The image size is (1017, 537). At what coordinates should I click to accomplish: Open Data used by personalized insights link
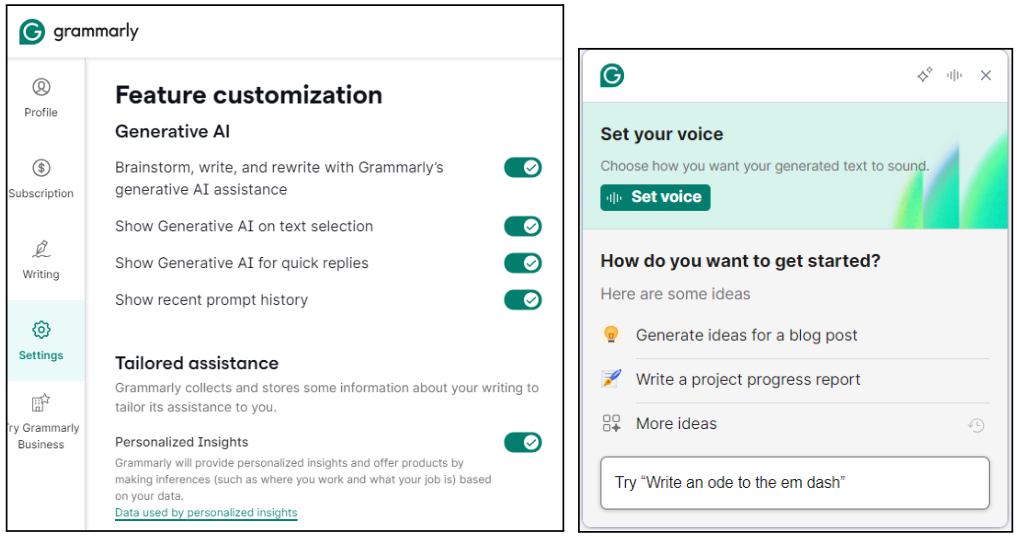pyautogui.click(x=206, y=513)
